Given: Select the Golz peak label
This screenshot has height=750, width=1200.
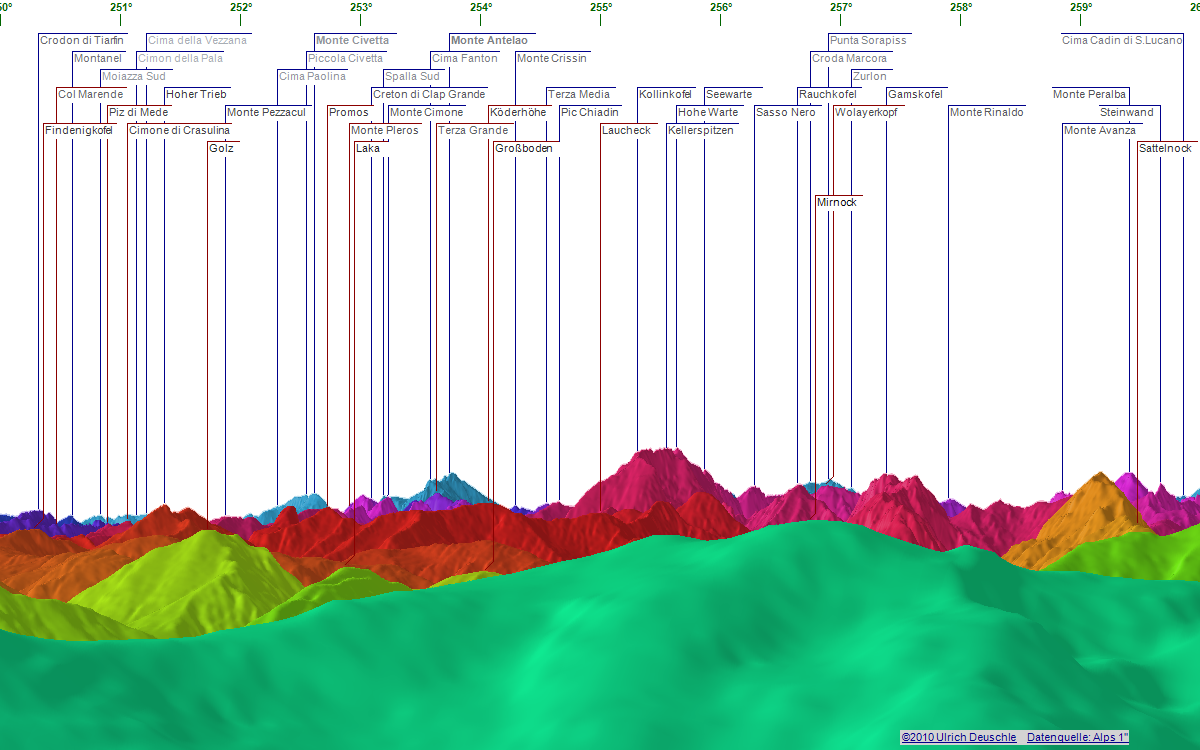Looking at the screenshot, I should (x=221, y=149).
